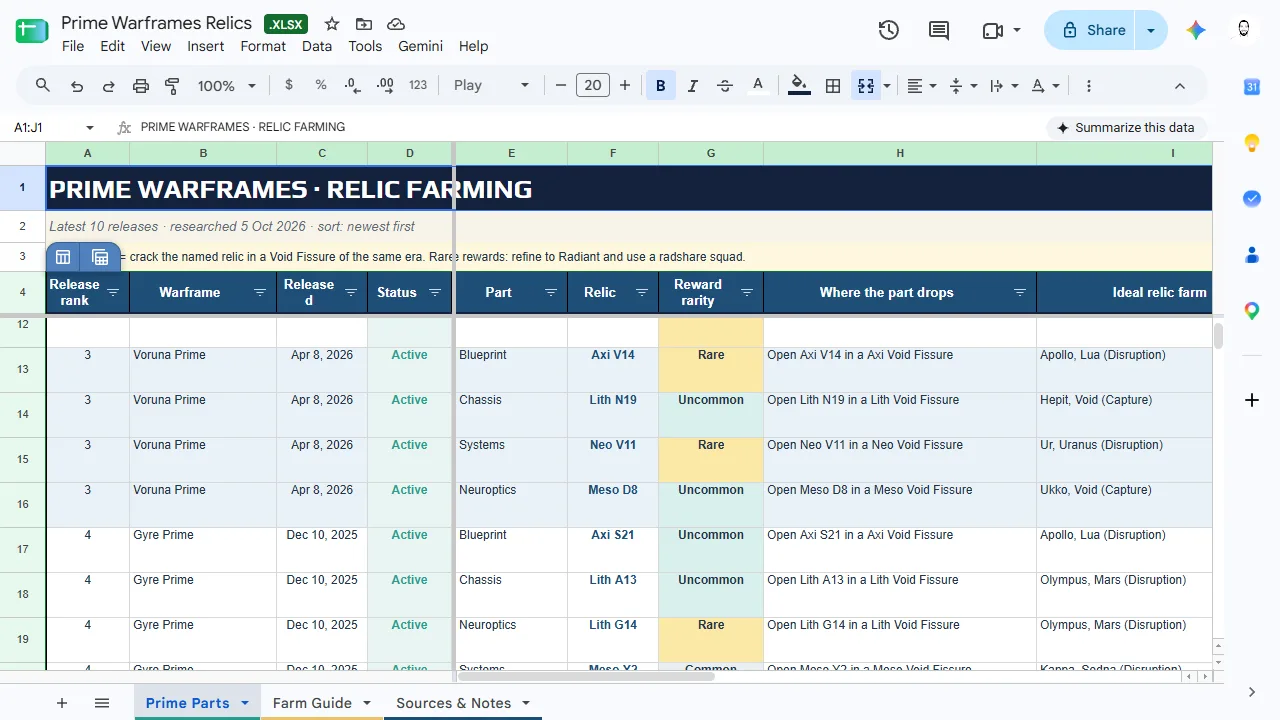Open the zoom 100% dropdown
The image size is (1280, 720).
[x=227, y=86]
